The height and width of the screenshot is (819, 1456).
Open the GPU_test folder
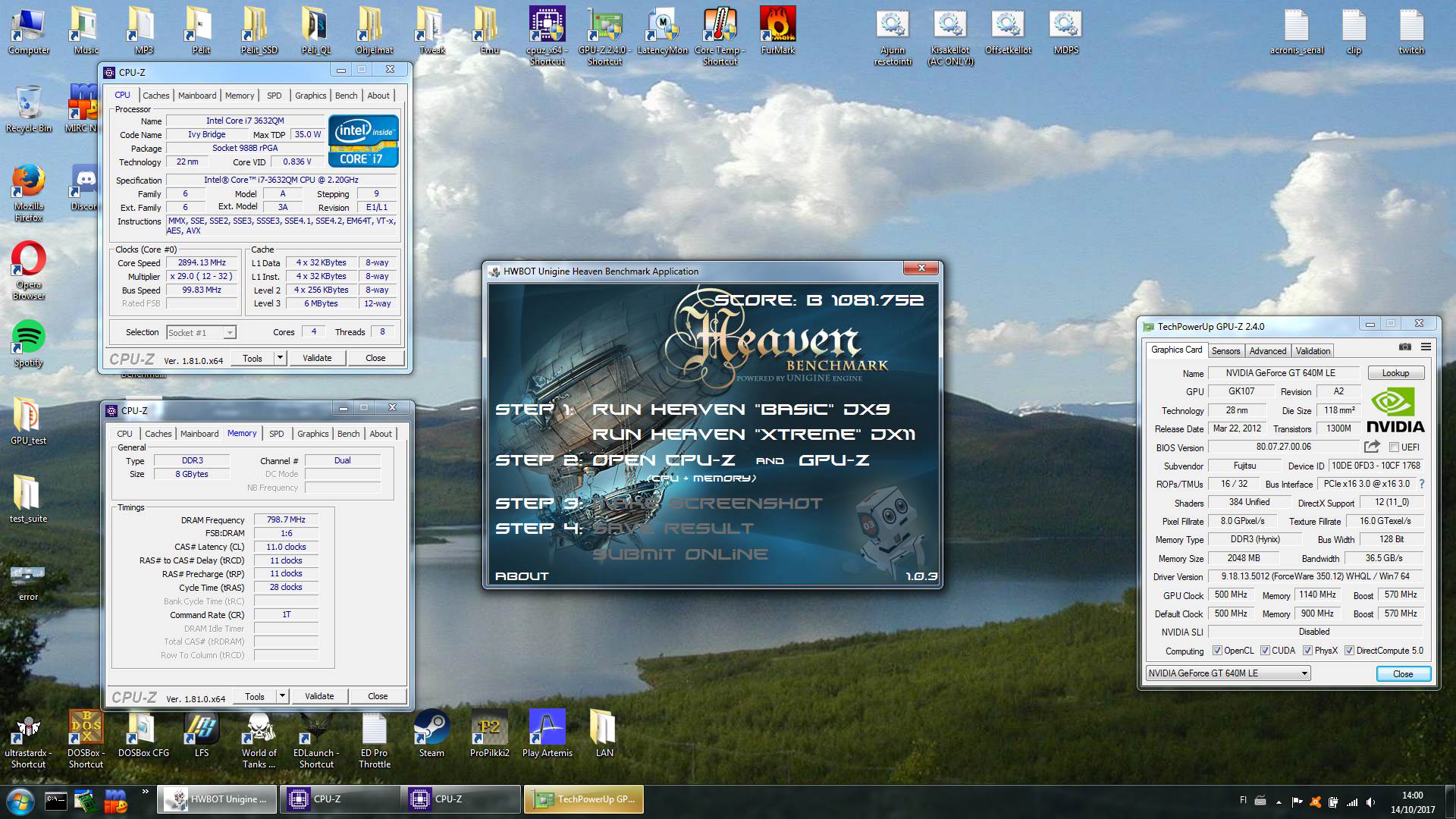[x=29, y=421]
